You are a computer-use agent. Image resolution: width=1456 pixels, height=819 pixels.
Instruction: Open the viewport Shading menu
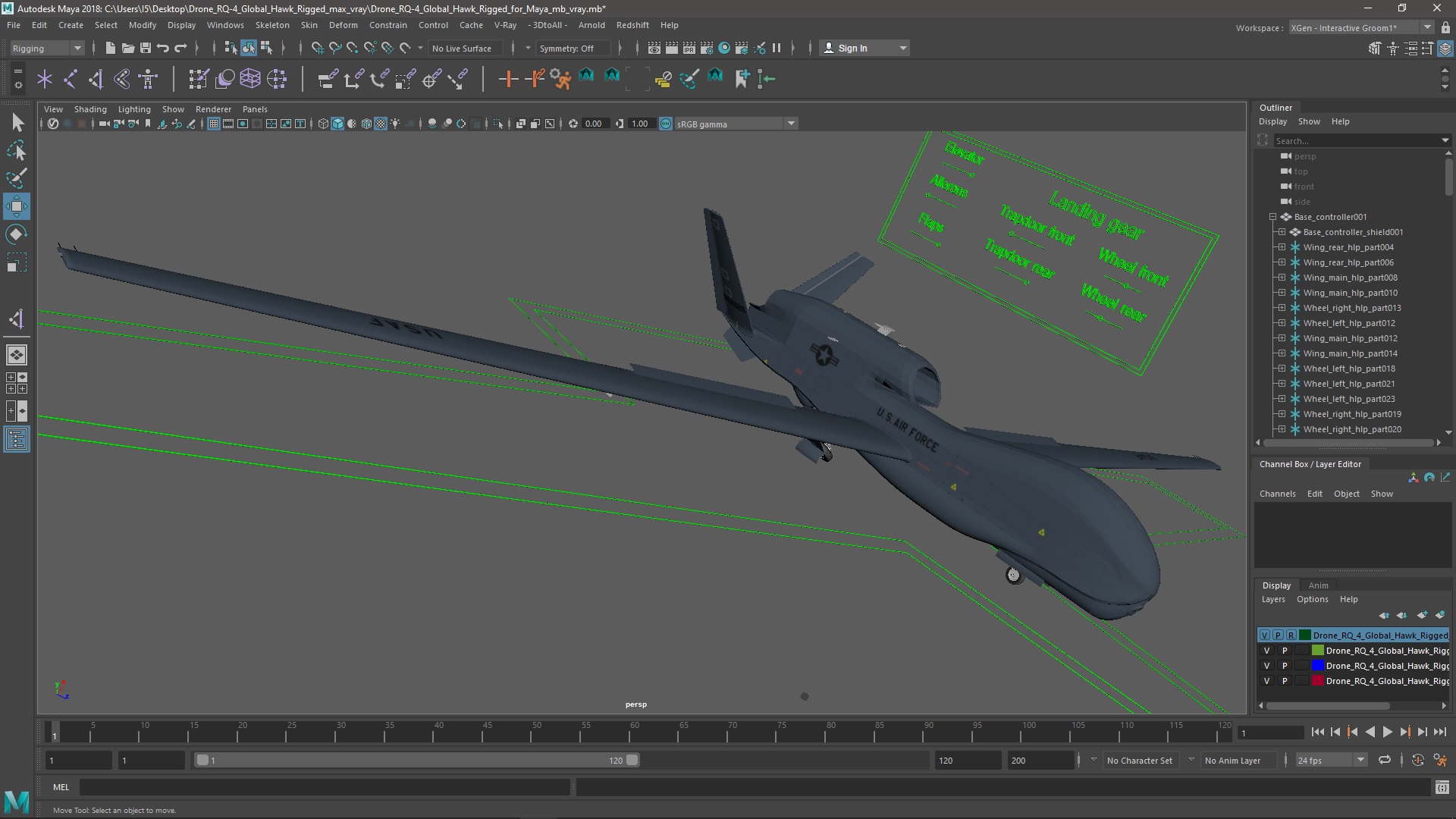pos(90,109)
